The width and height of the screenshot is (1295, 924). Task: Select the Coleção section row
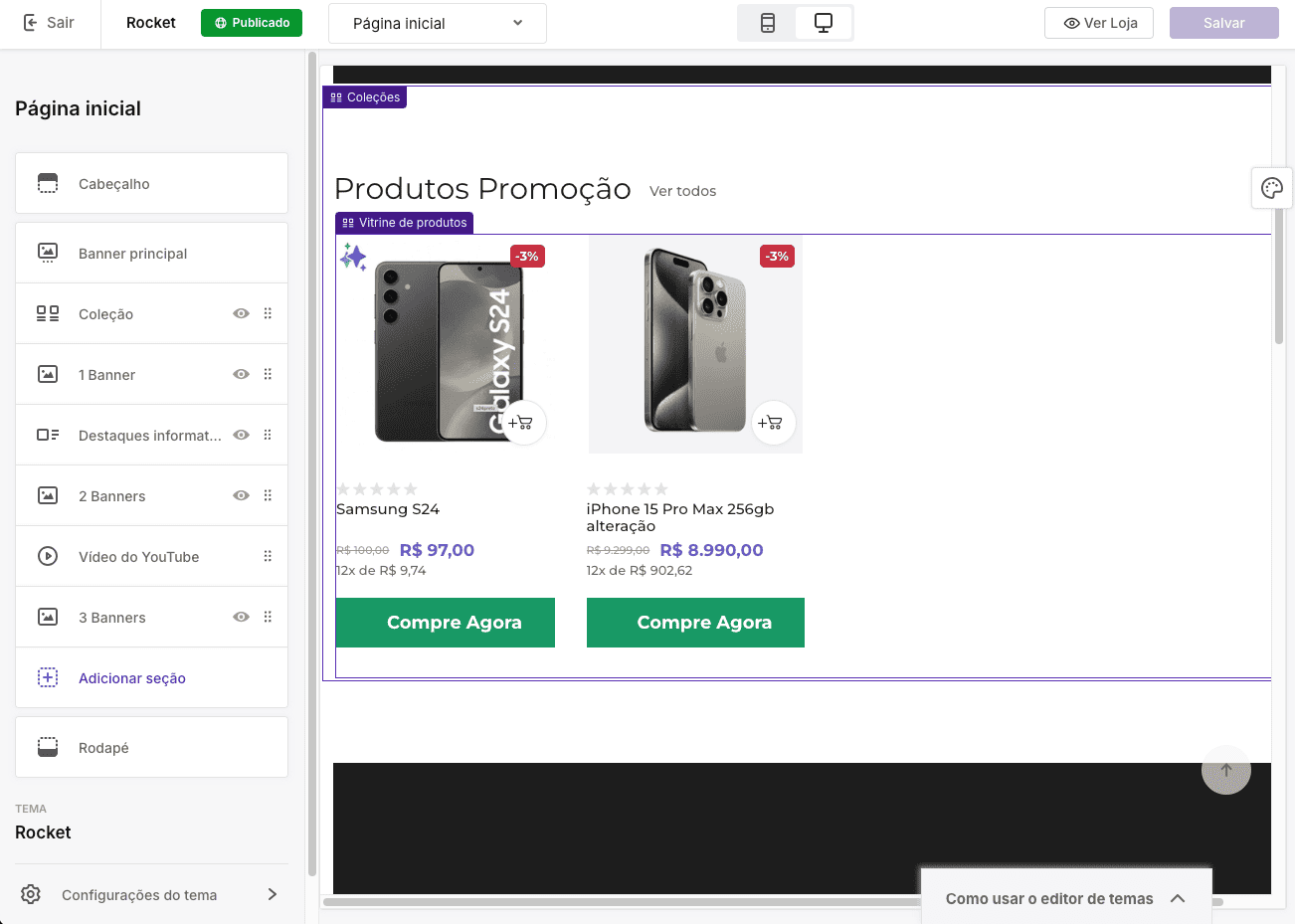point(151,313)
